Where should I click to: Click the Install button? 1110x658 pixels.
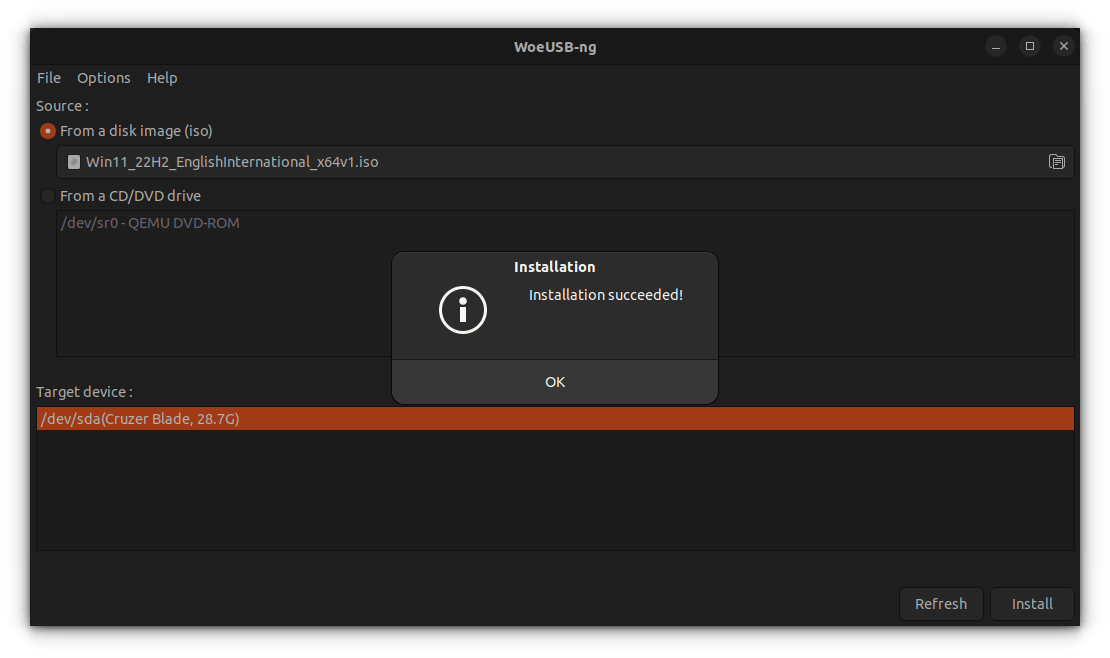[x=1032, y=604]
